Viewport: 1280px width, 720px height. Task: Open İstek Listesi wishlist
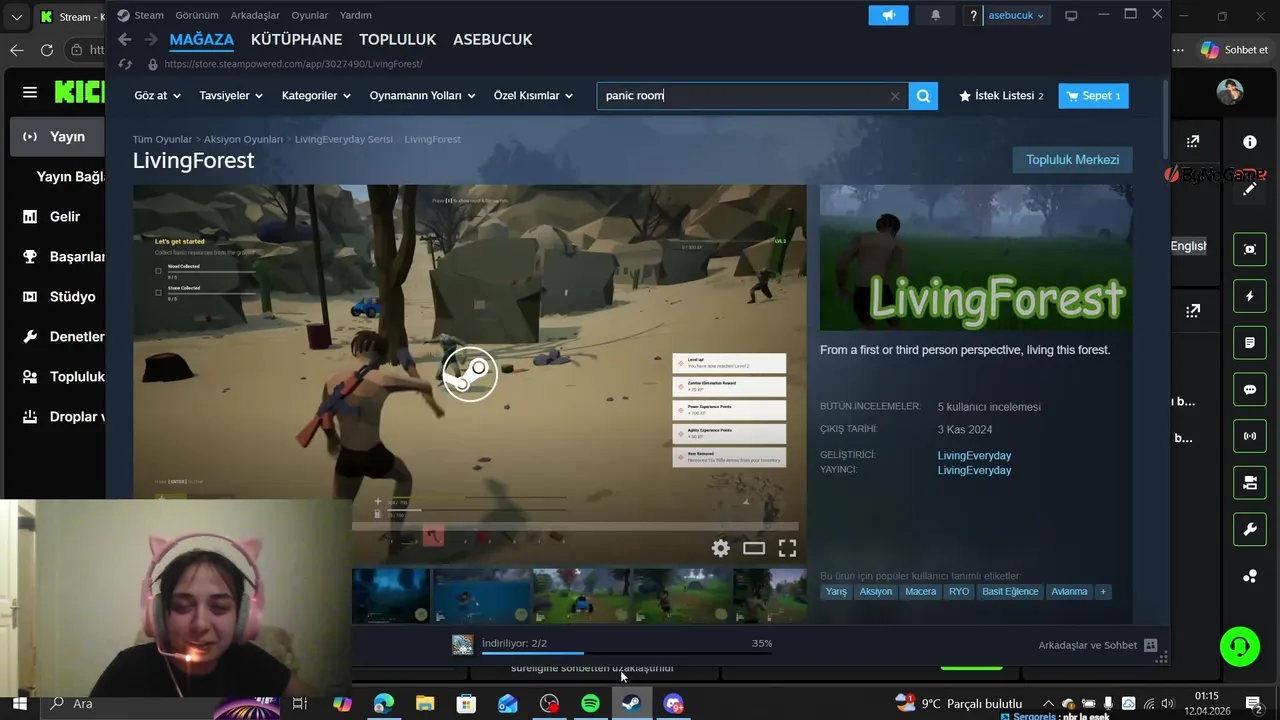pos(1001,96)
